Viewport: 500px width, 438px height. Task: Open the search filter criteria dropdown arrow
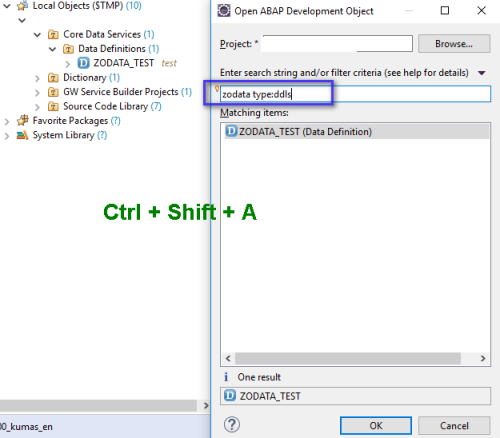(481, 73)
